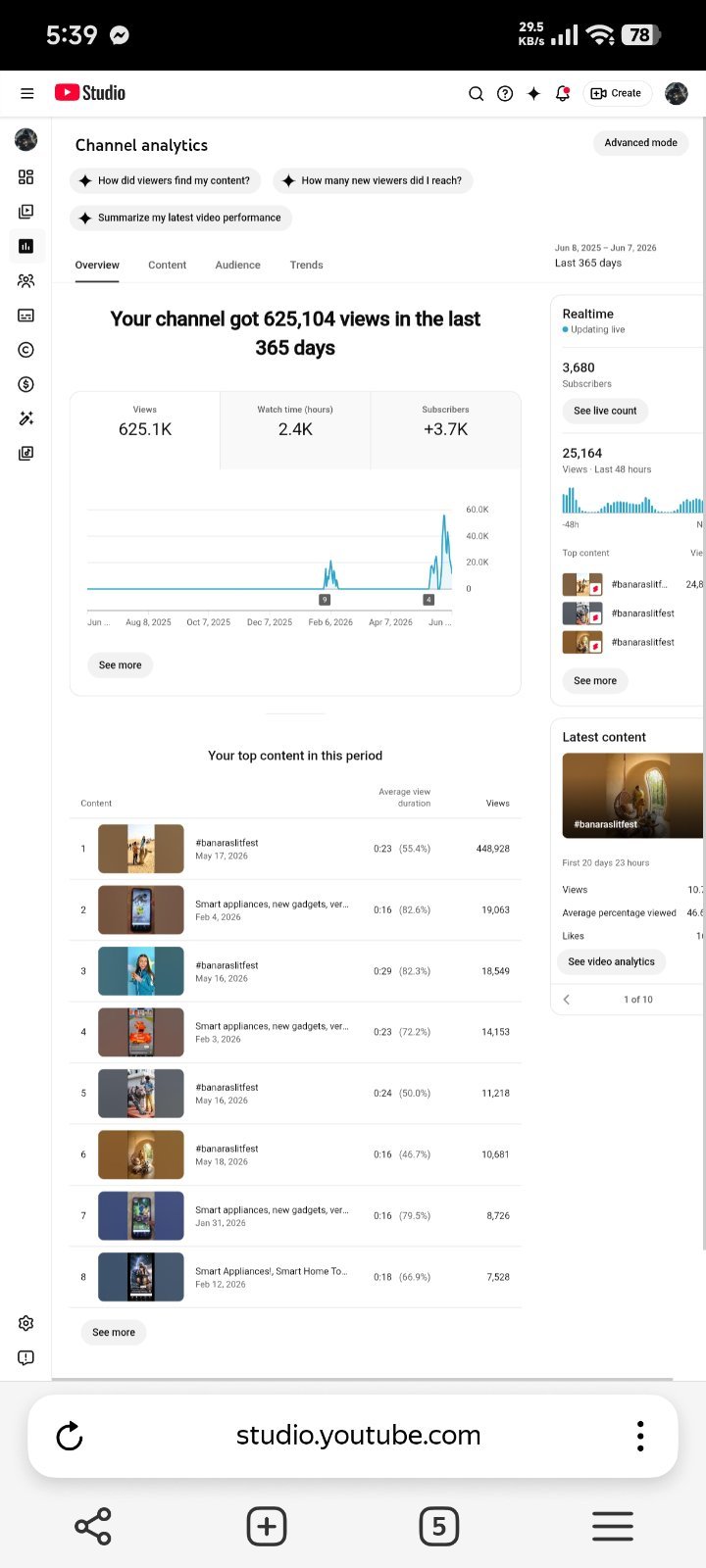The width and height of the screenshot is (706, 1568).
Task: Click the chart marker labeled 9
Action: (x=325, y=599)
